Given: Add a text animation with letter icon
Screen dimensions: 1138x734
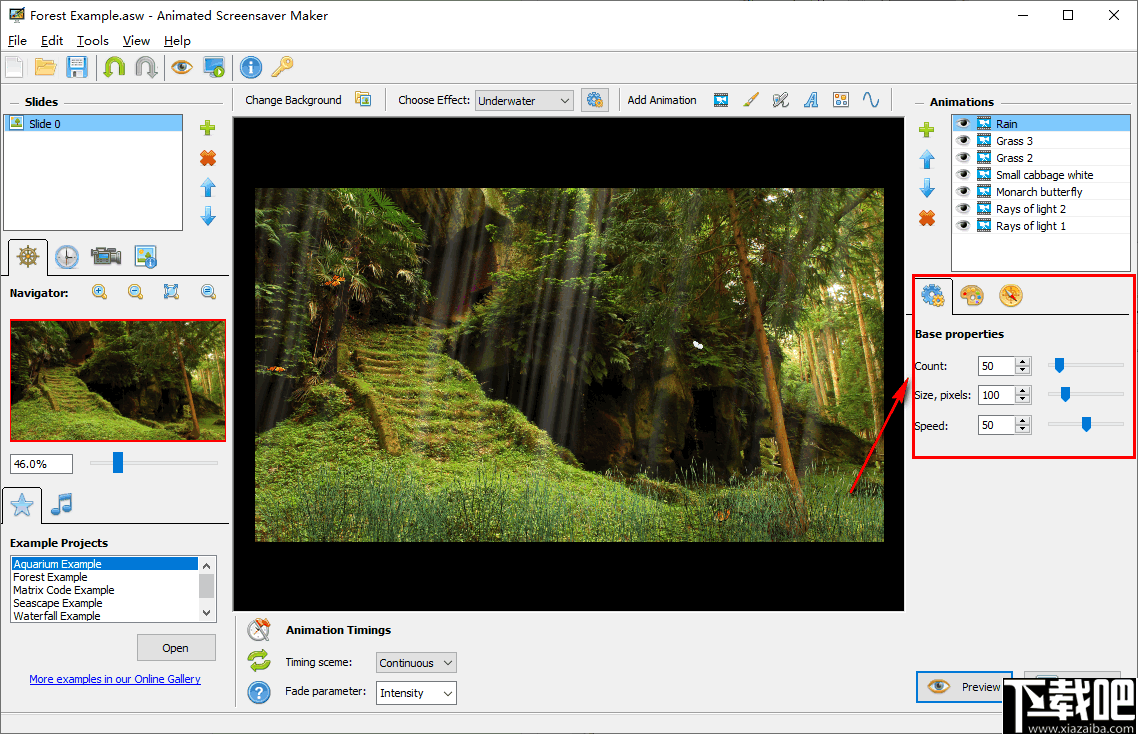Looking at the screenshot, I should (811, 100).
